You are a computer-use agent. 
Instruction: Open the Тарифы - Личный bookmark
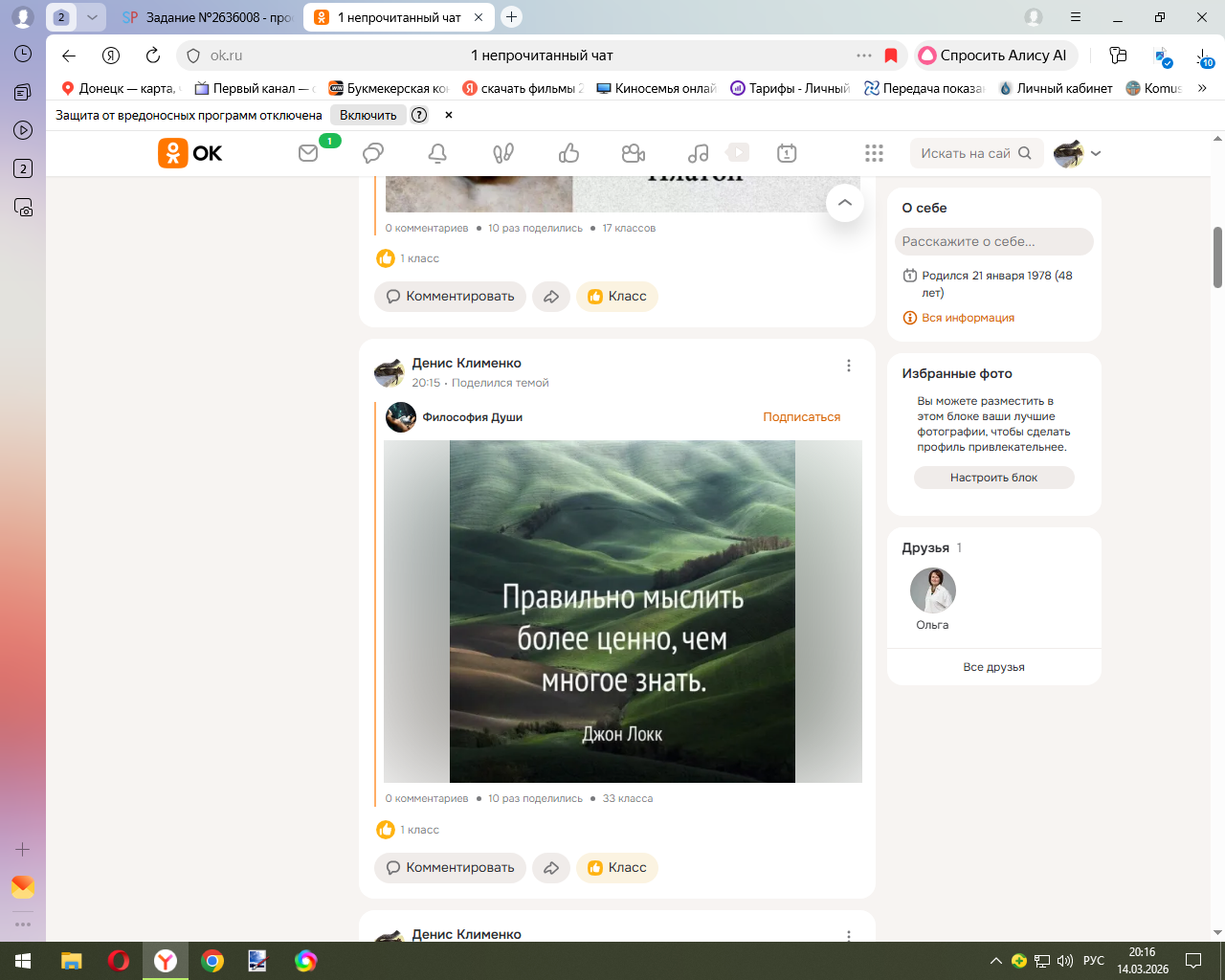(790, 88)
